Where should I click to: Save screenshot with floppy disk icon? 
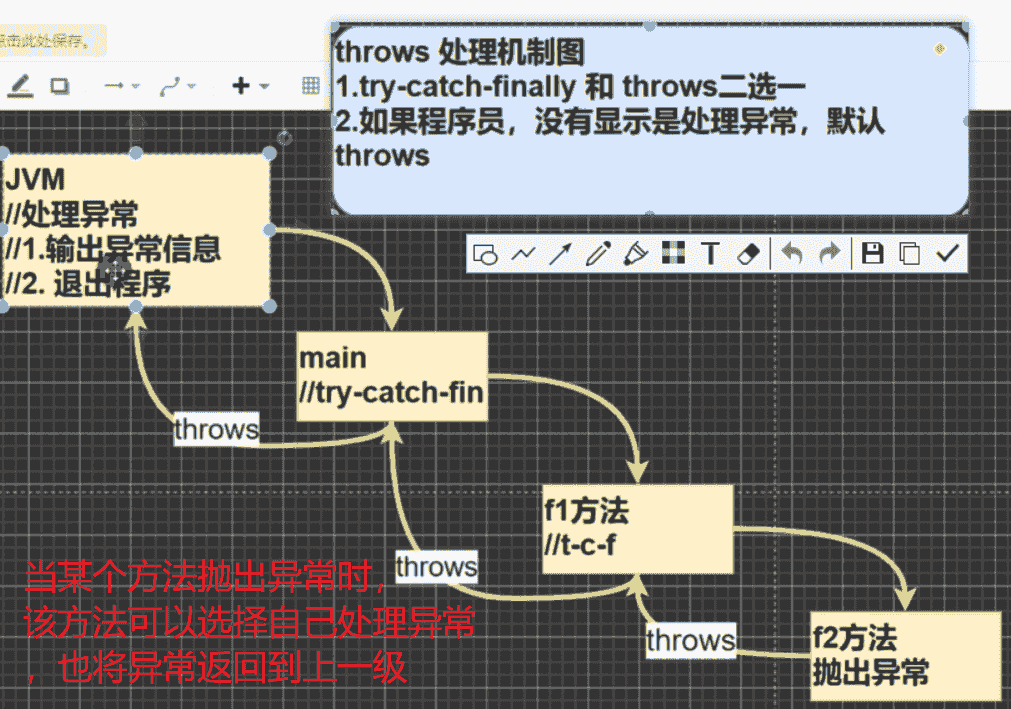click(x=873, y=254)
